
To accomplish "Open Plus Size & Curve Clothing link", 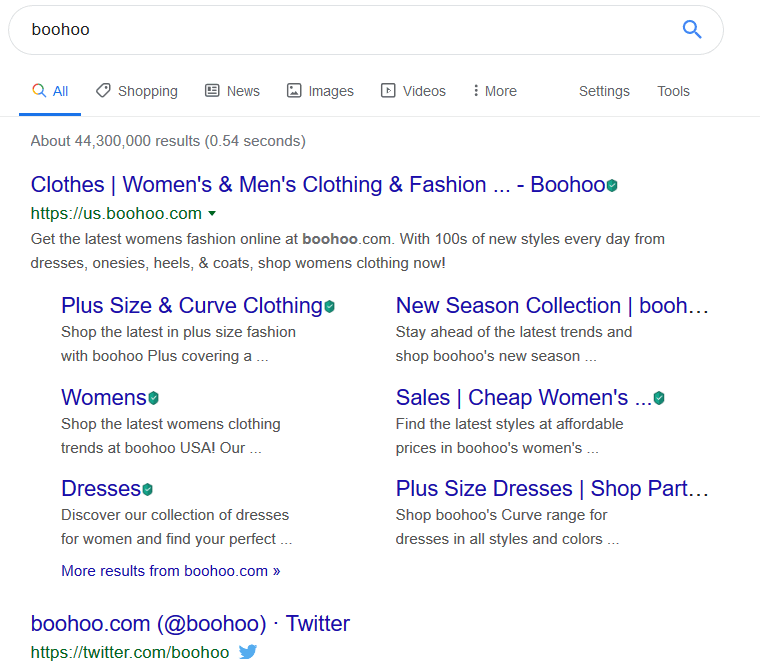I will pos(192,306).
